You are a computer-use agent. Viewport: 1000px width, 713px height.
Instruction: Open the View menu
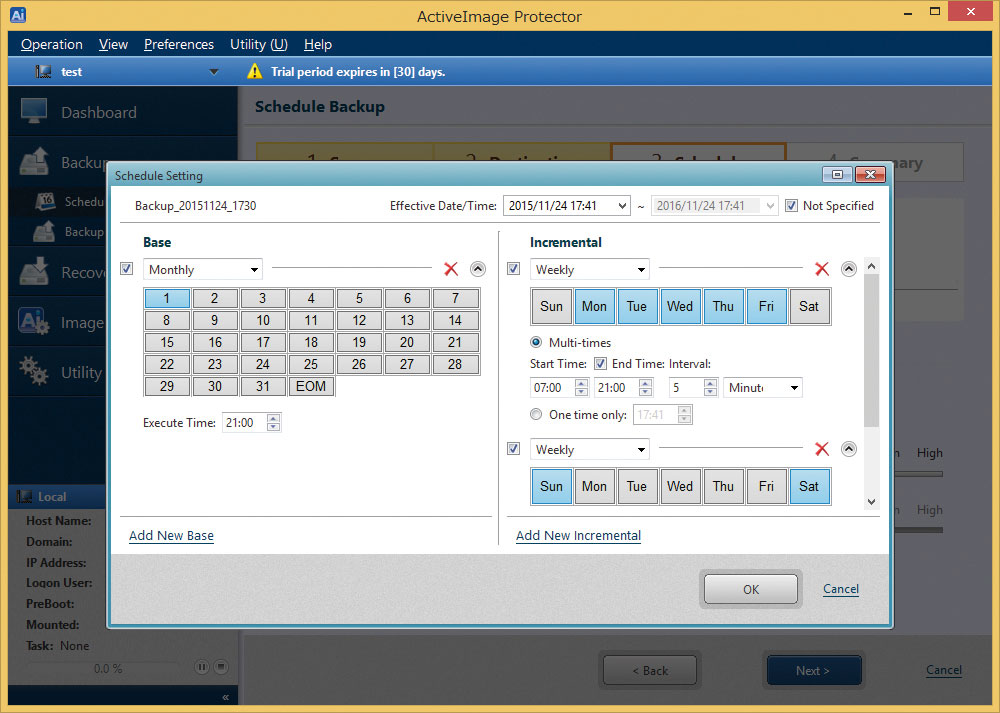click(114, 44)
